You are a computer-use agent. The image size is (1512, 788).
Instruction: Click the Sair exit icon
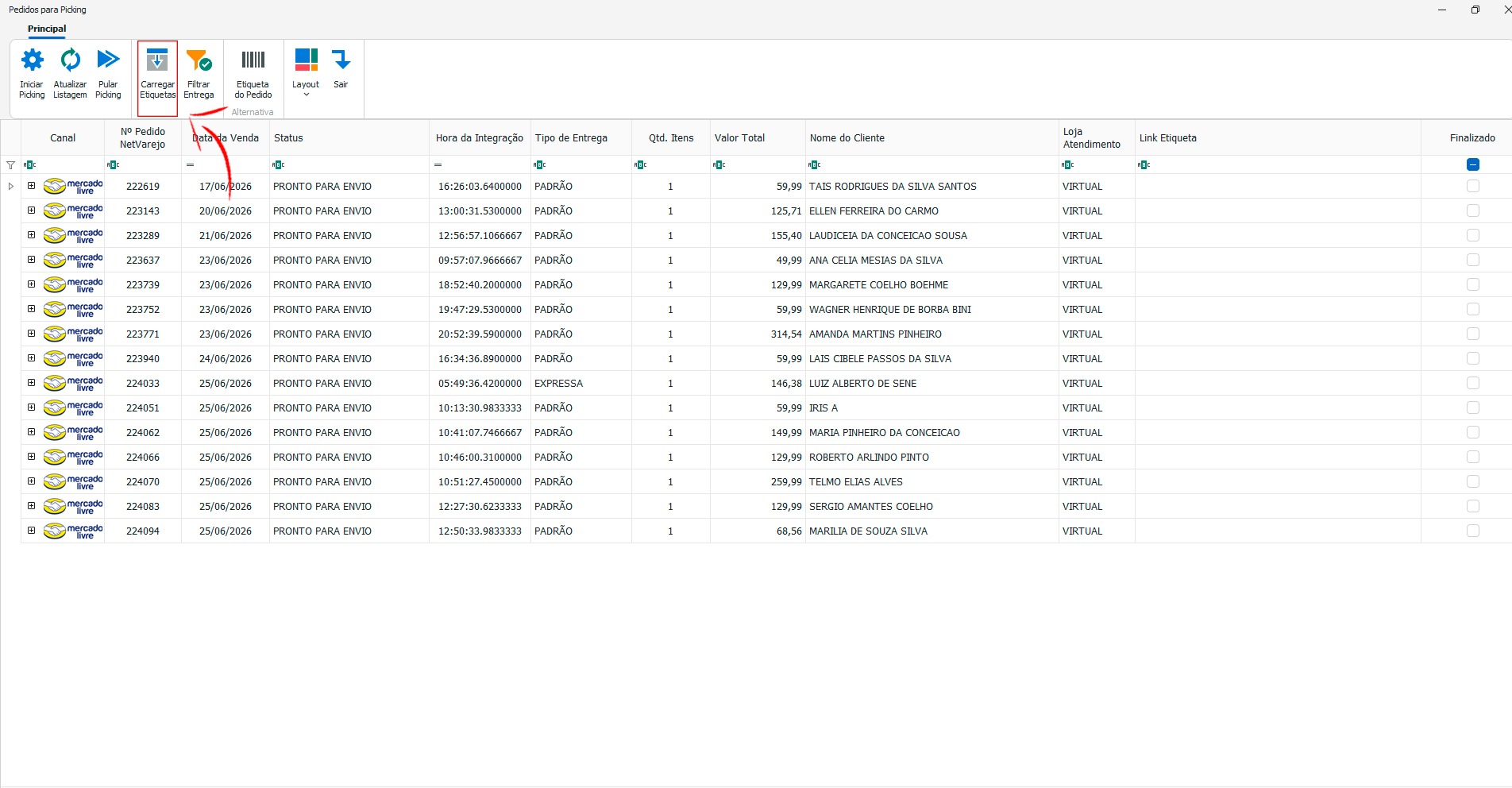click(x=341, y=60)
